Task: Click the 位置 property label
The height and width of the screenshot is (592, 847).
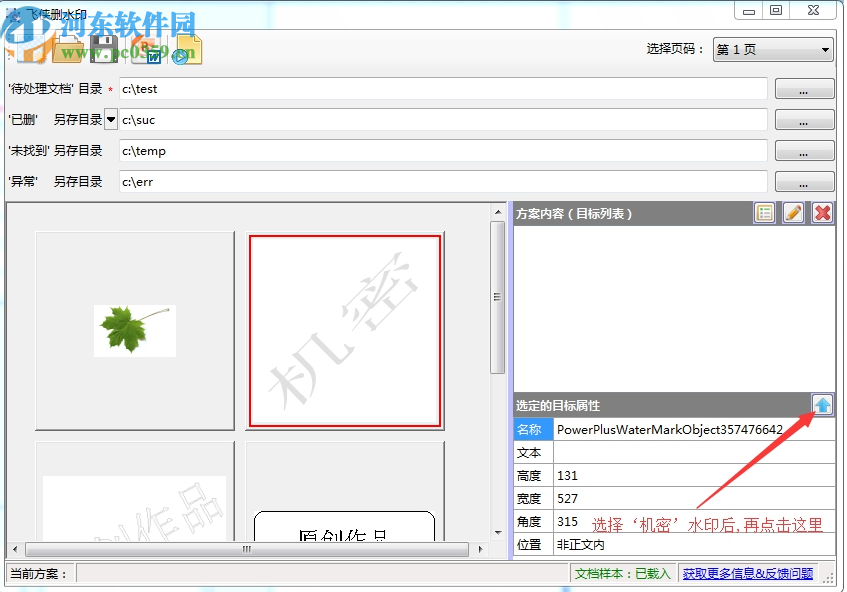Action: click(x=533, y=544)
